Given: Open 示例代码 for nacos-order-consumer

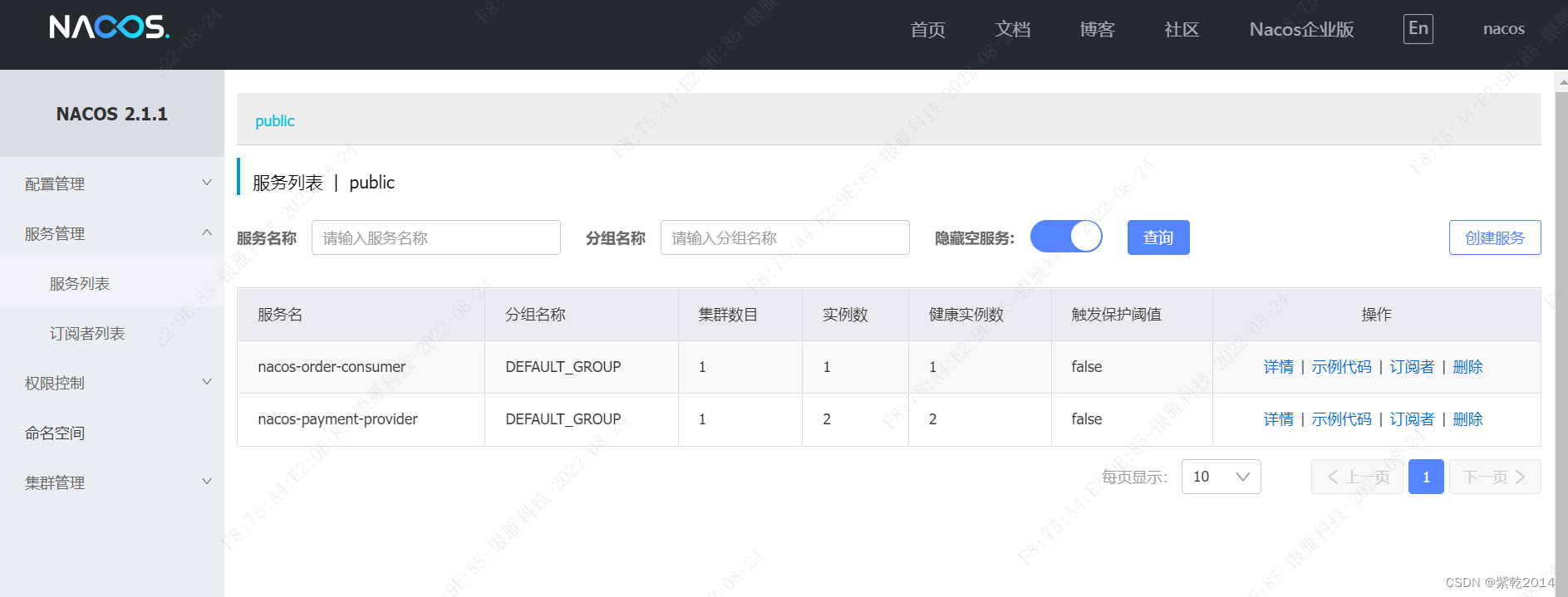Looking at the screenshot, I should (x=1341, y=367).
